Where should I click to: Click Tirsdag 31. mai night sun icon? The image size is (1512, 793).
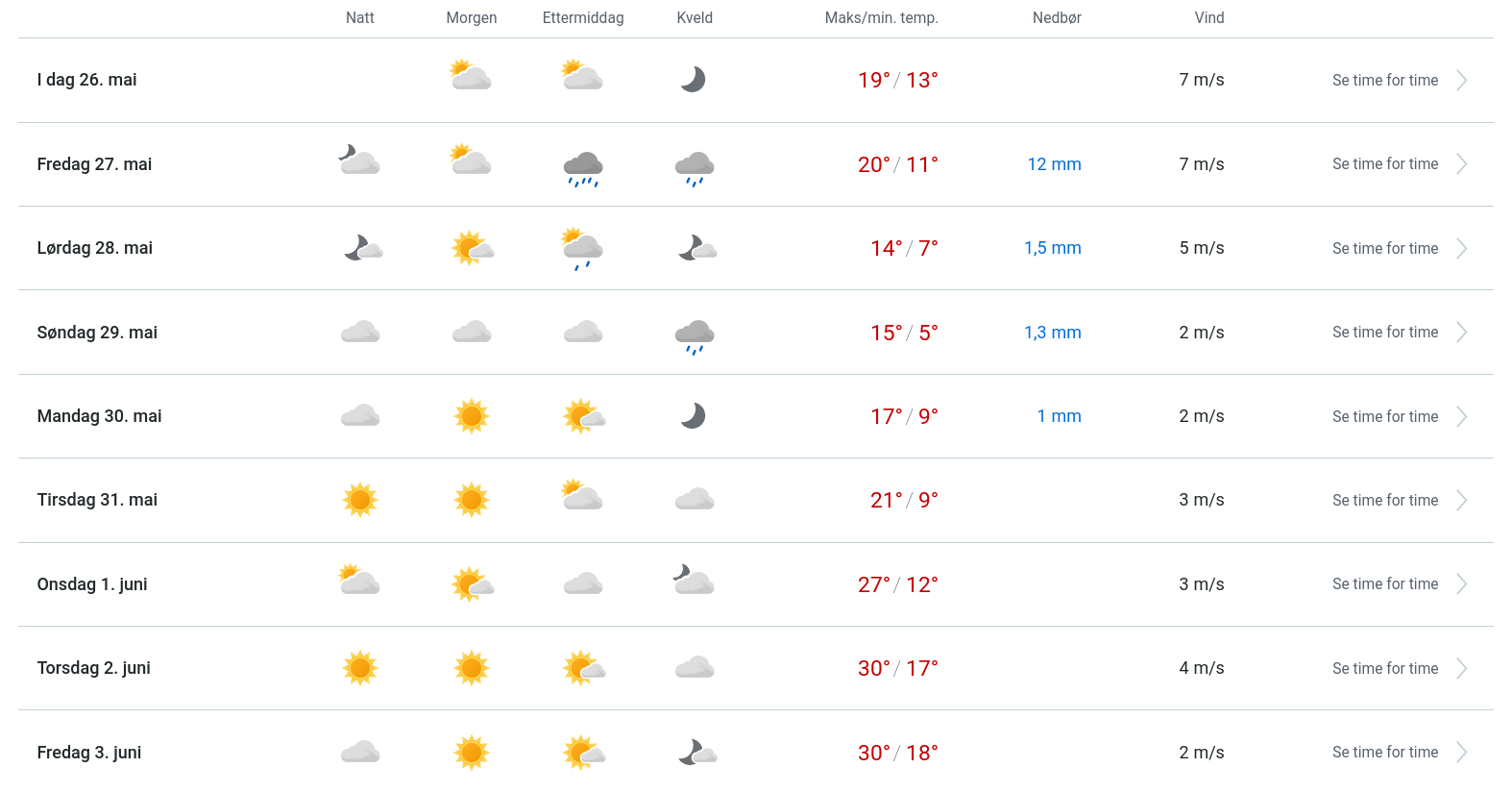360,500
